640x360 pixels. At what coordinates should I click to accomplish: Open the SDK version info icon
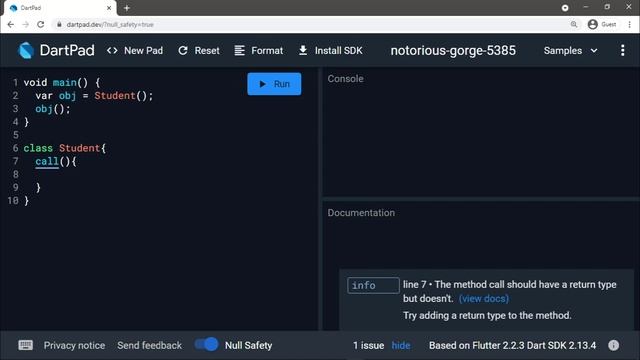[613, 345]
